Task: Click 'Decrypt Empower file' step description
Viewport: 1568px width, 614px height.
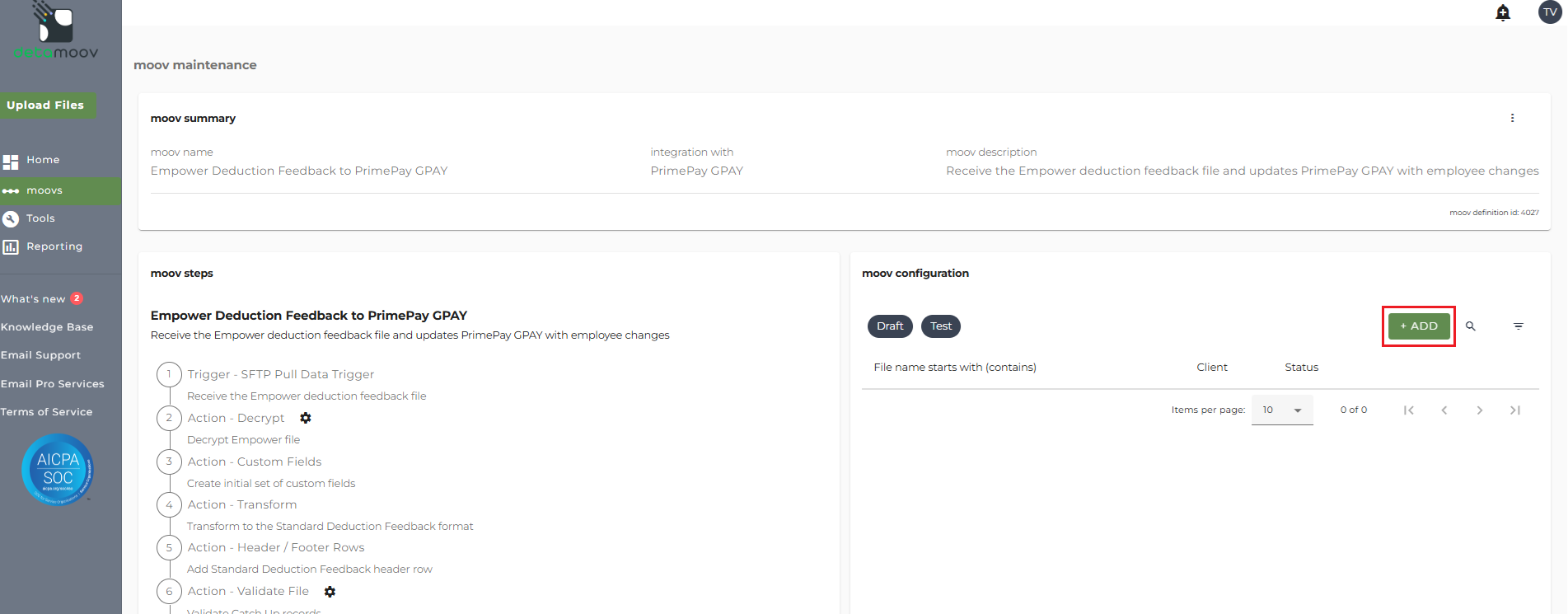Action: (x=243, y=440)
